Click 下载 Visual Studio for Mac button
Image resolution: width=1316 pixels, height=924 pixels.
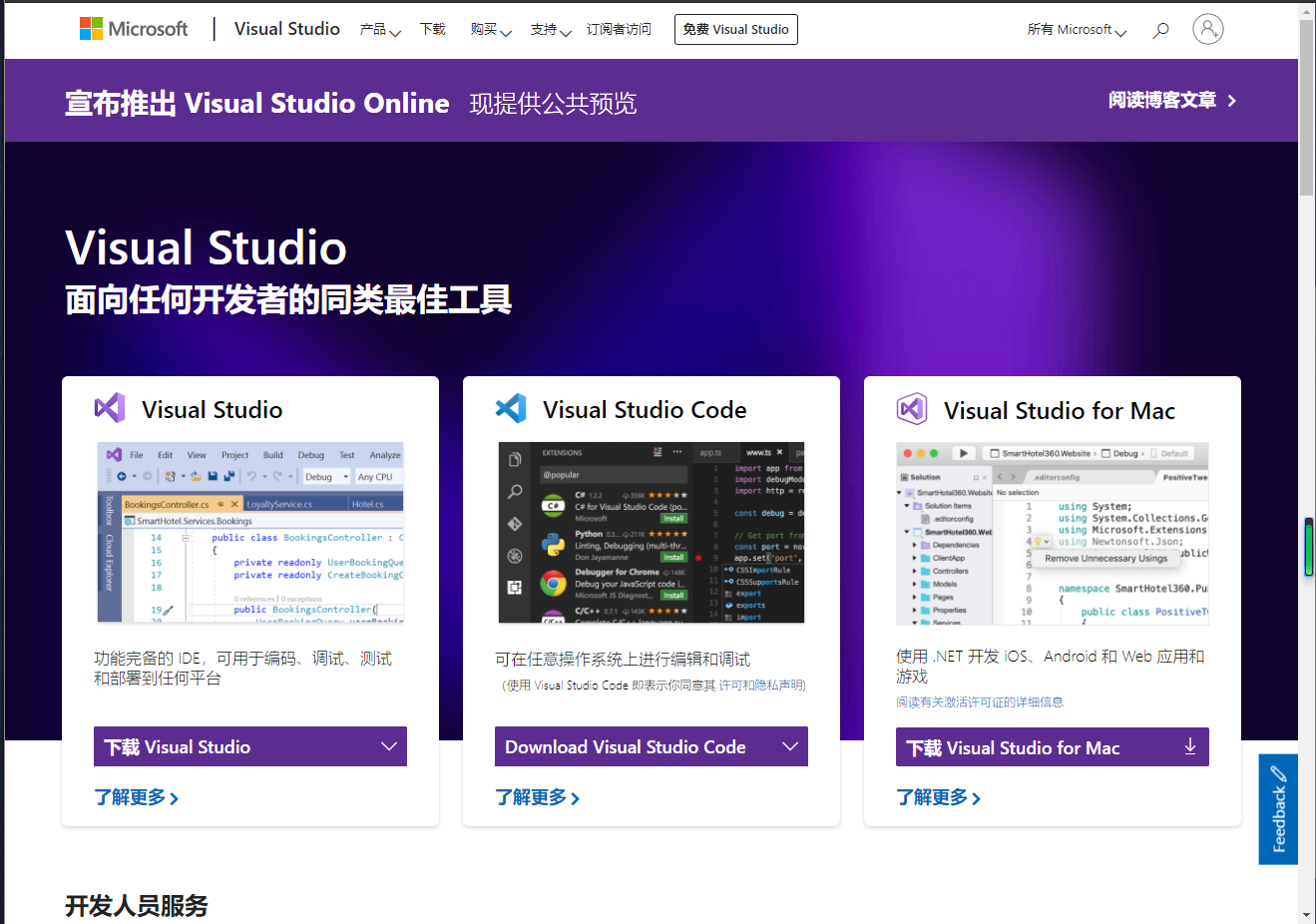pyautogui.click(x=1053, y=746)
